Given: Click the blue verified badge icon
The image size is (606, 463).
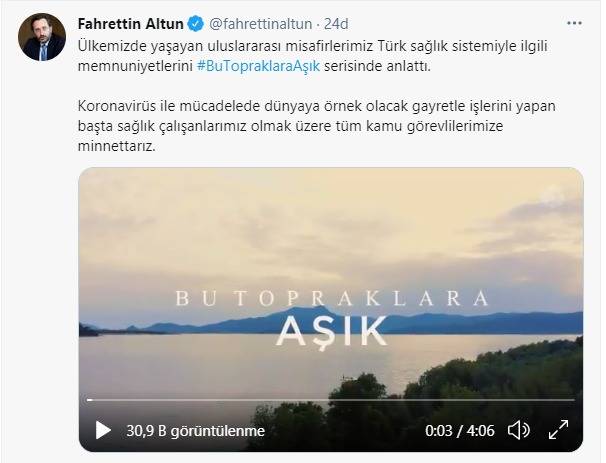Looking at the screenshot, I should pyautogui.click(x=196, y=24).
